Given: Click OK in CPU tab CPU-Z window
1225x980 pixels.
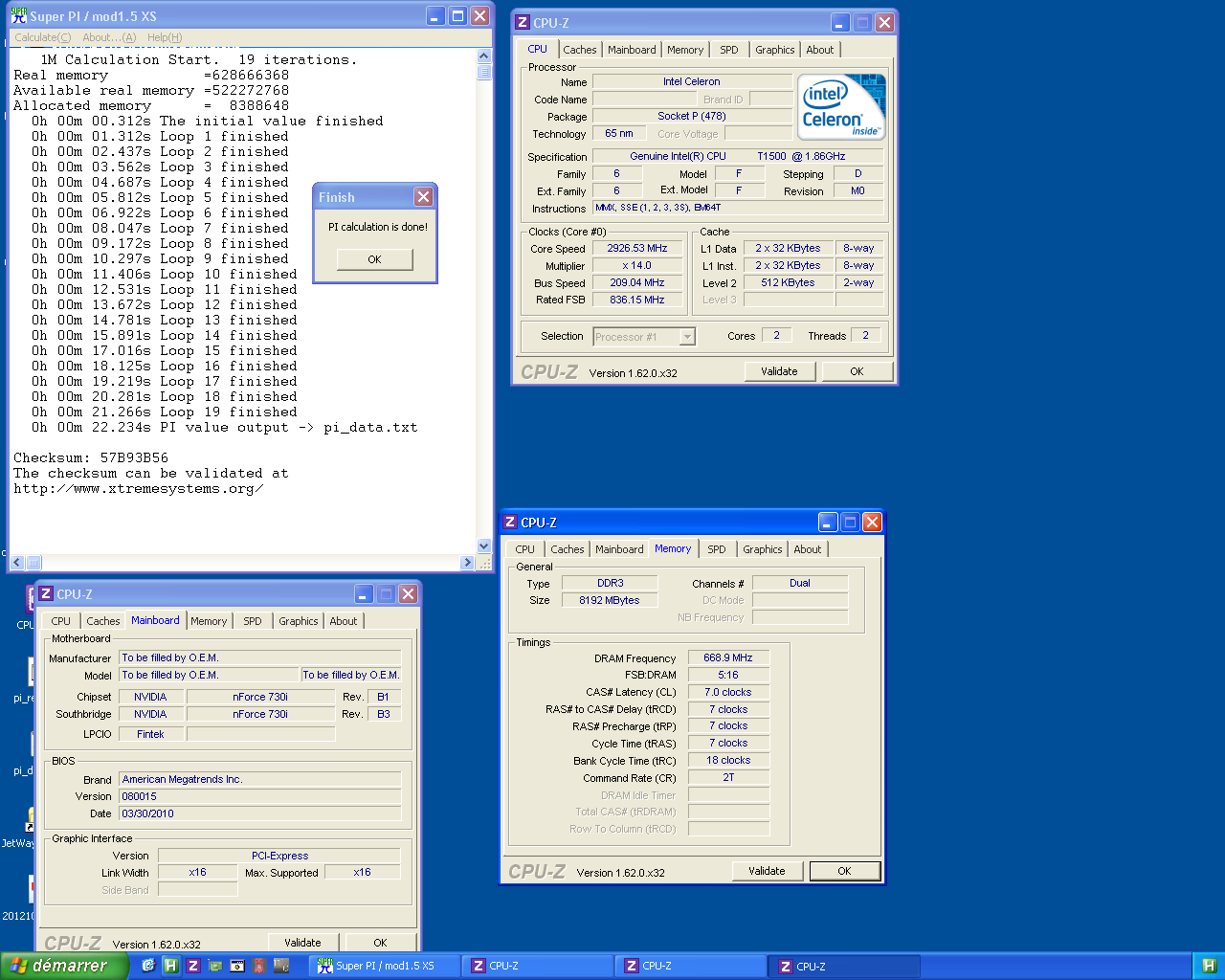Looking at the screenshot, I should [857, 371].
